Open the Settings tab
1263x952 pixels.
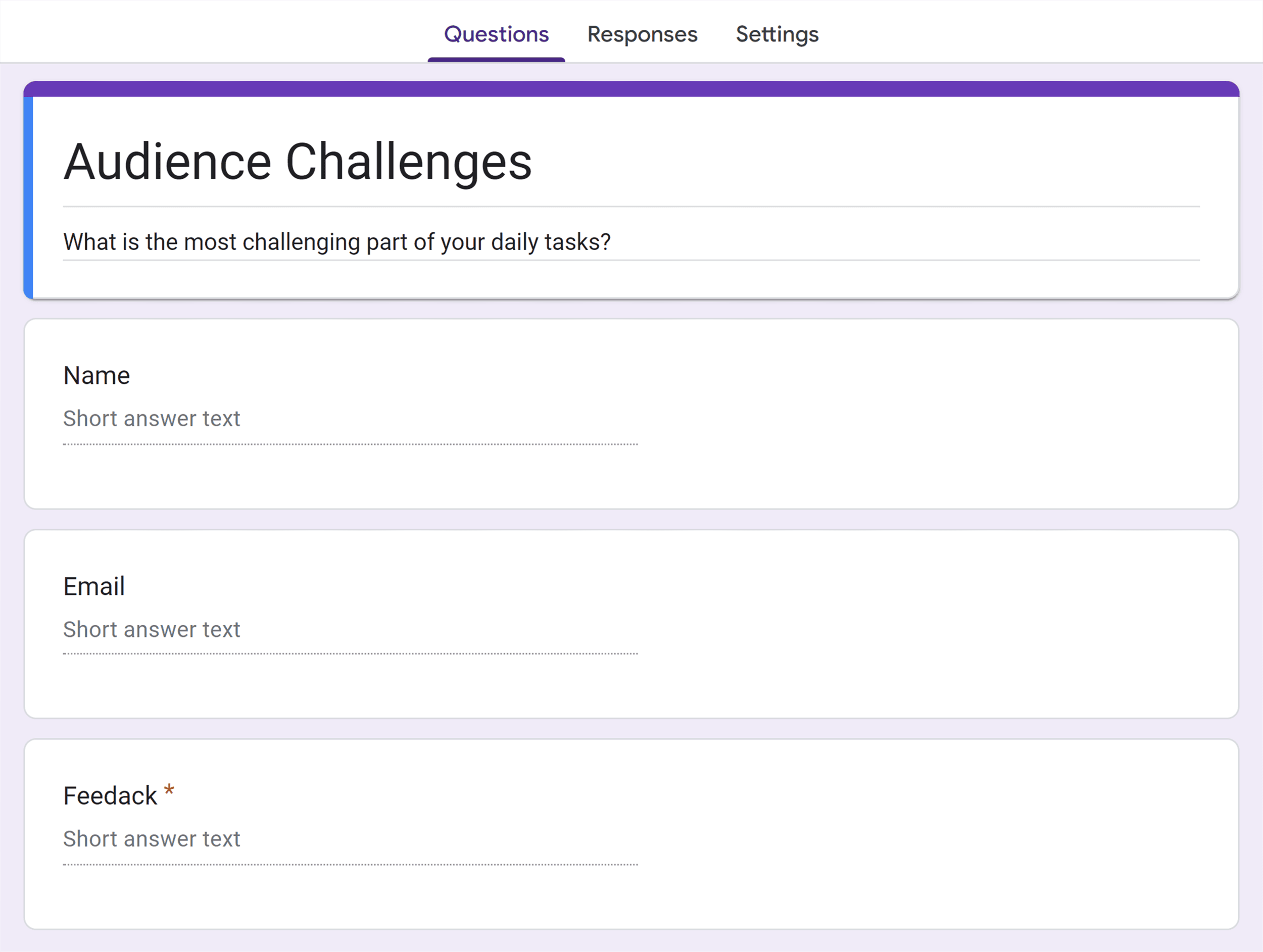776,34
